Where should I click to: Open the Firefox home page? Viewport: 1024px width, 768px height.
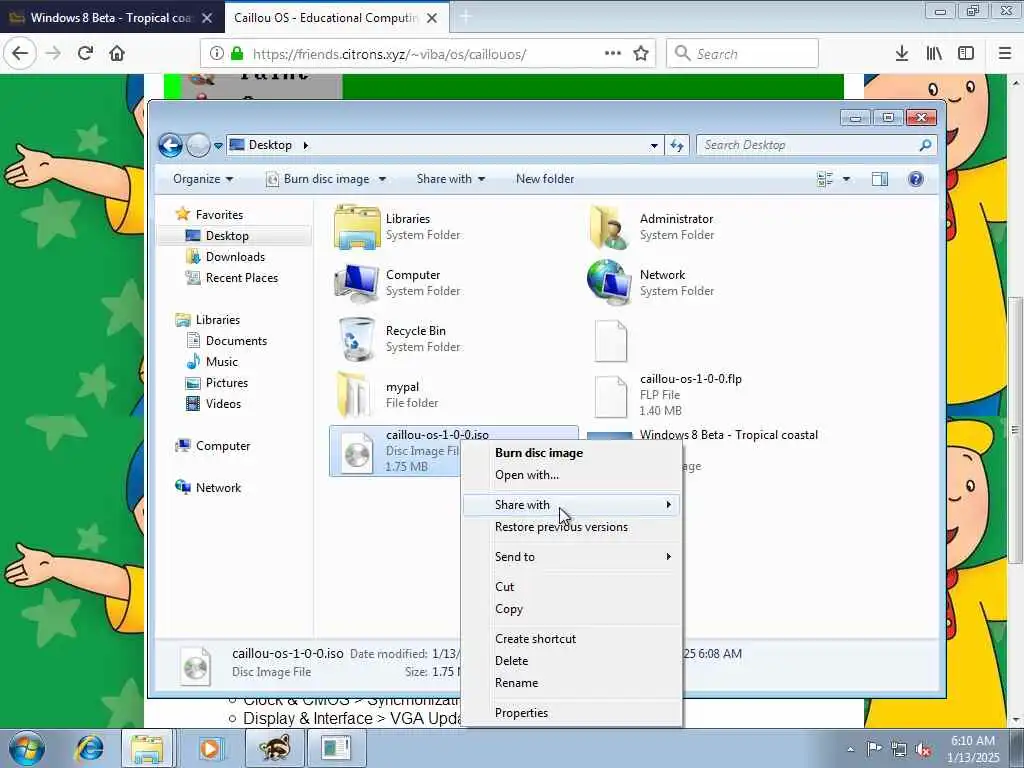pos(117,53)
